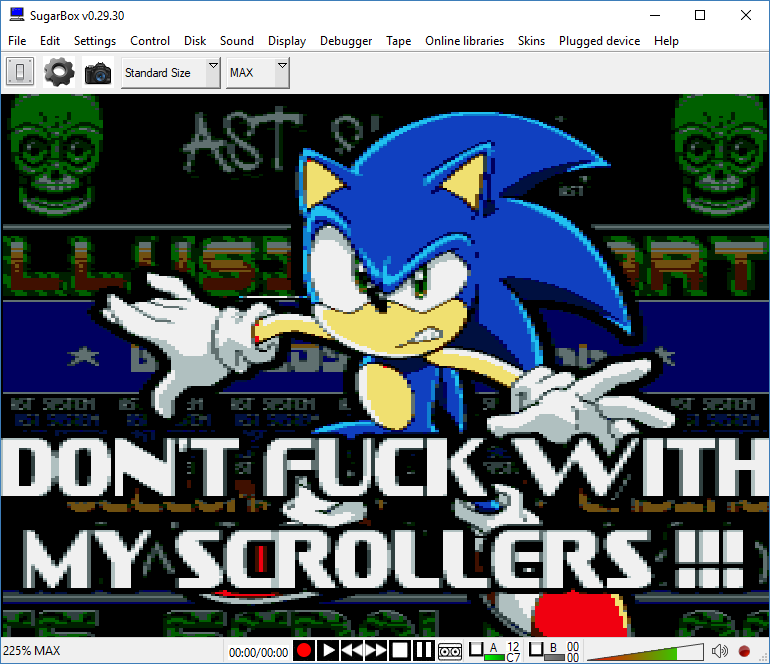Take a screenshot with the camera icon
Viewport: 770px width, 664px height.
(98, 73)
